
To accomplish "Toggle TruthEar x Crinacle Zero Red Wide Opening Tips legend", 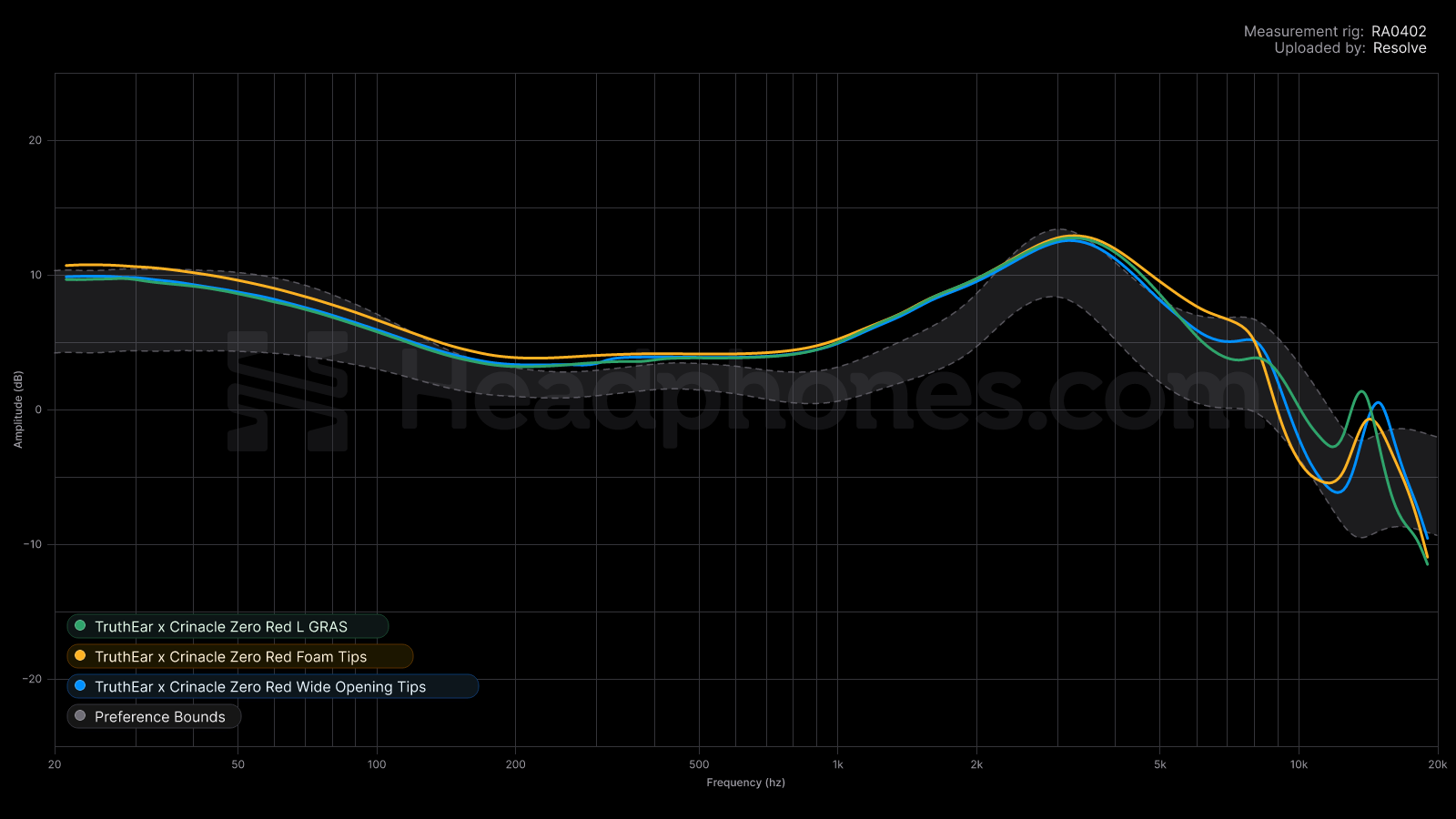I will (272, 686).
